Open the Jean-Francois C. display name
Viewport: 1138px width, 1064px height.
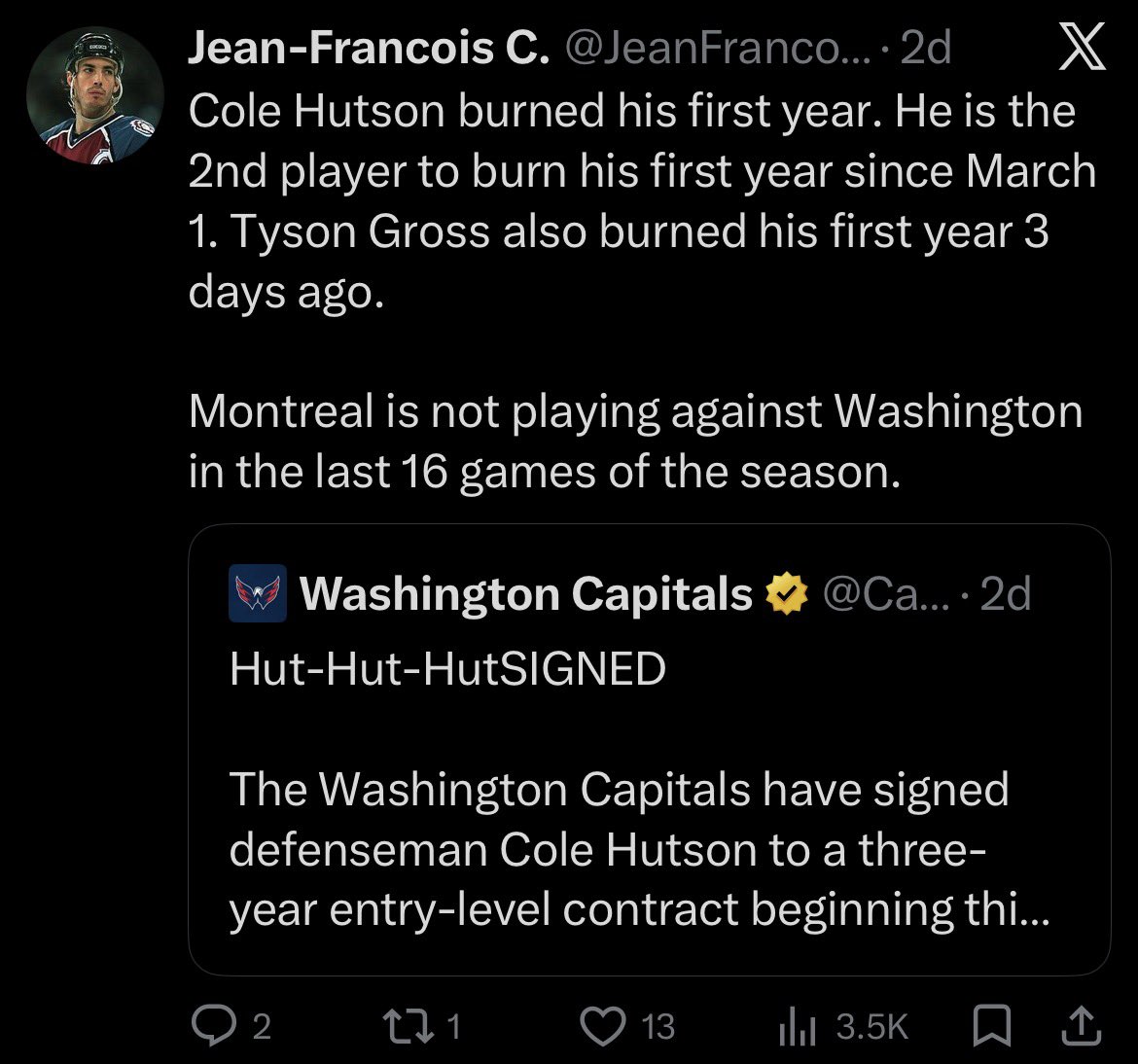[x=369, y=49]
